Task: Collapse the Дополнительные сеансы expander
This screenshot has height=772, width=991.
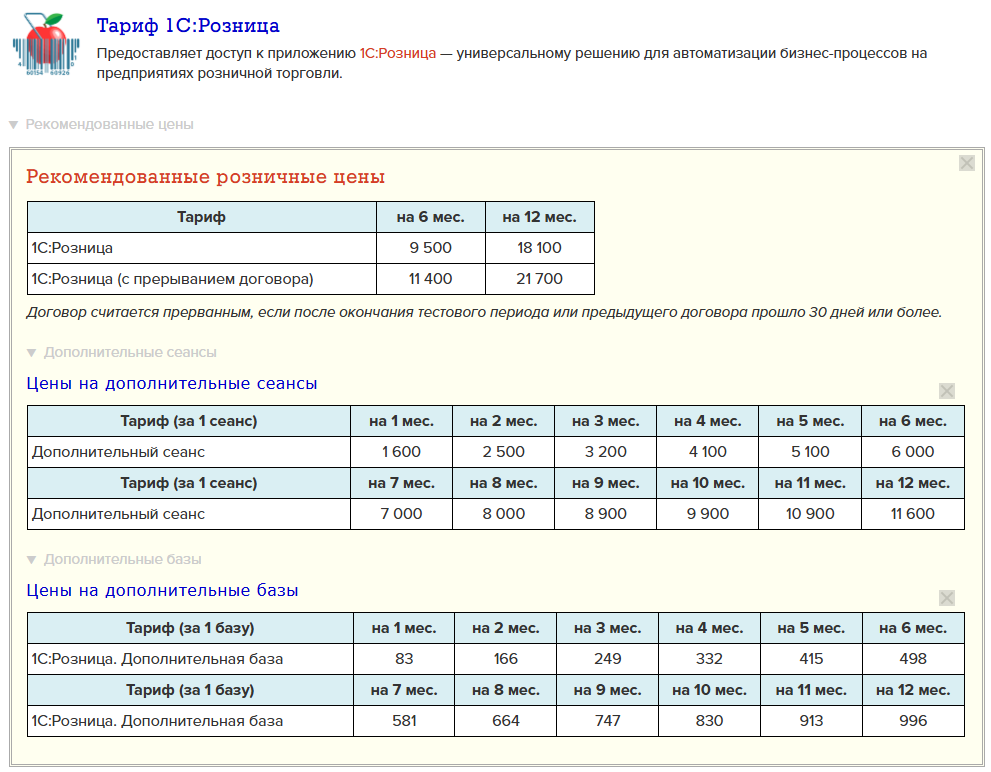Action: [122, 352]
